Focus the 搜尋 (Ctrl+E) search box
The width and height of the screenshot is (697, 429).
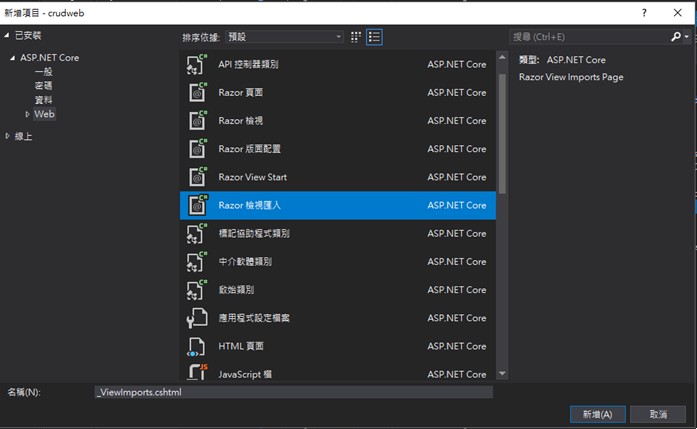click(589, 37)
